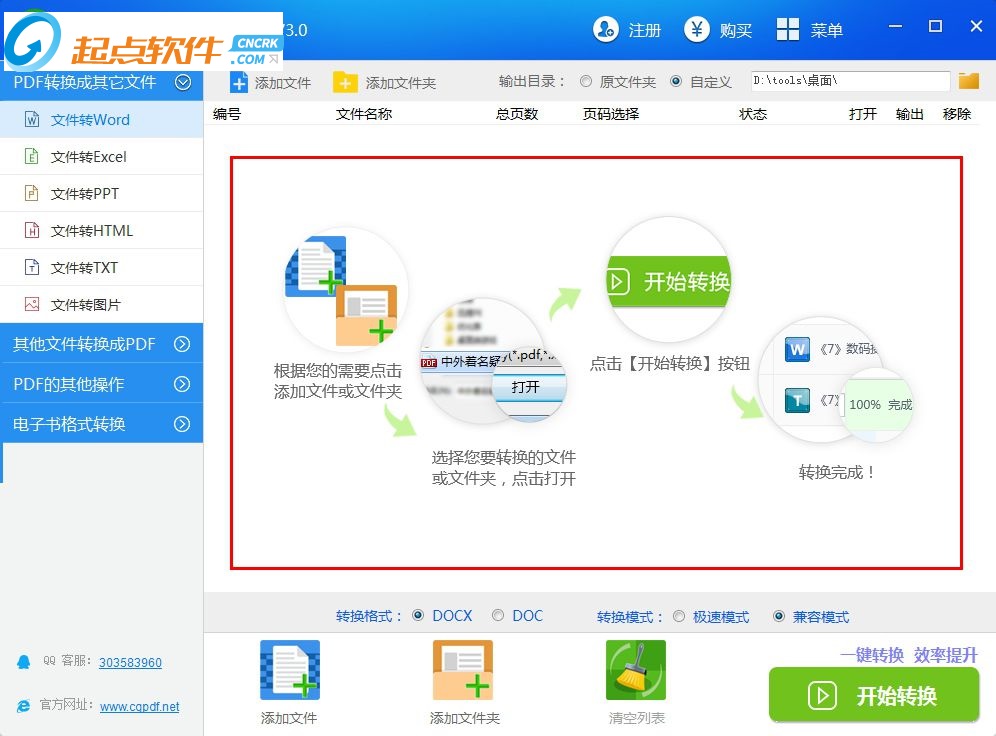Click the 添加文件夹 toolbar text button
This screenshot has height=736, width=996.
click(401, 83)
